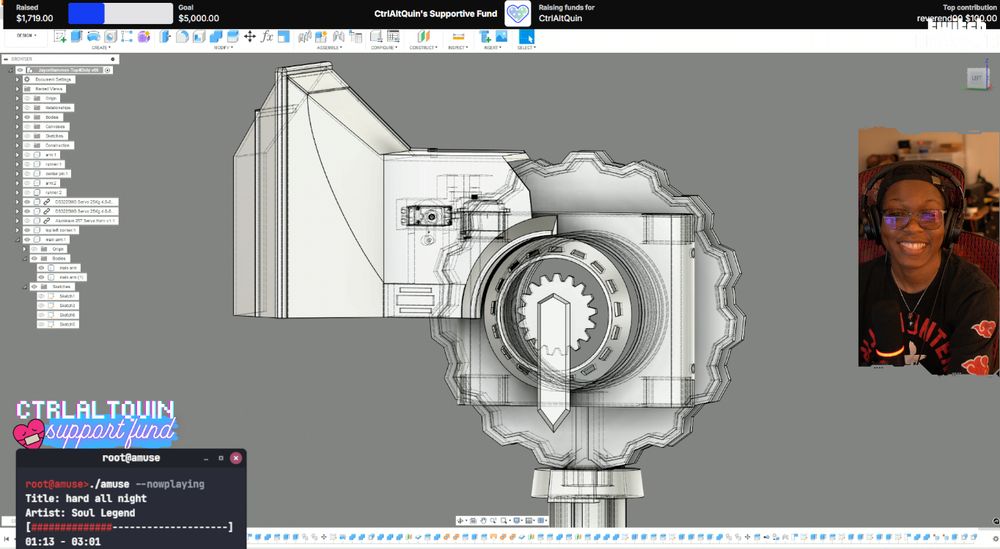Select the Sketch6 item in browser
Image resolution: width=1000 pixels, height=549 pixels.
coord(67,315)
